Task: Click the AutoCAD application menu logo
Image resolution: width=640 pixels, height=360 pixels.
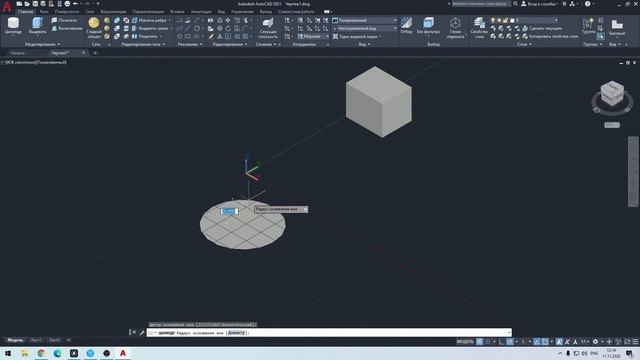Action: click(x=7, y=6)
